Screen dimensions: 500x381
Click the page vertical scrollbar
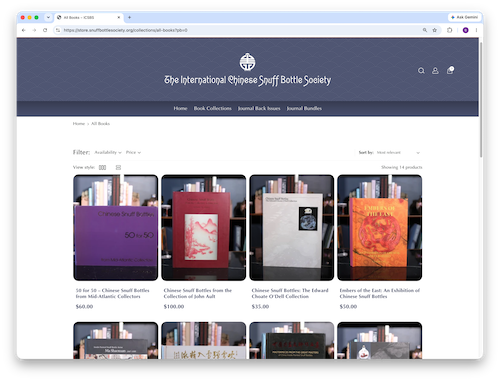point(481,100)
